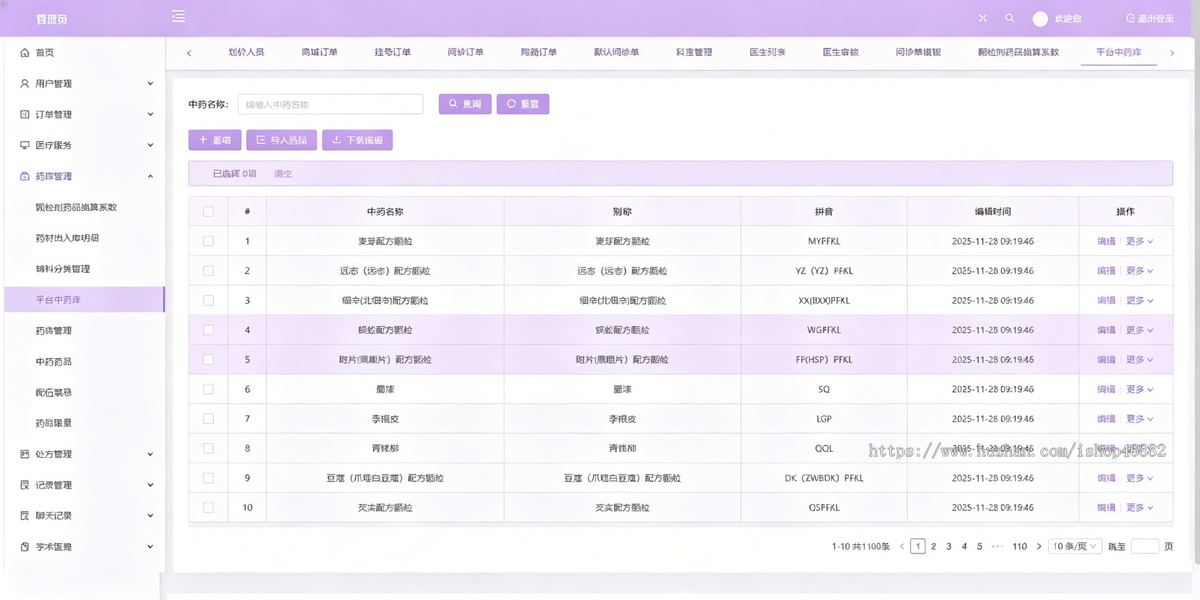
Task: Click 编辑 for the row numbered 10
Action: point(1106,508)
